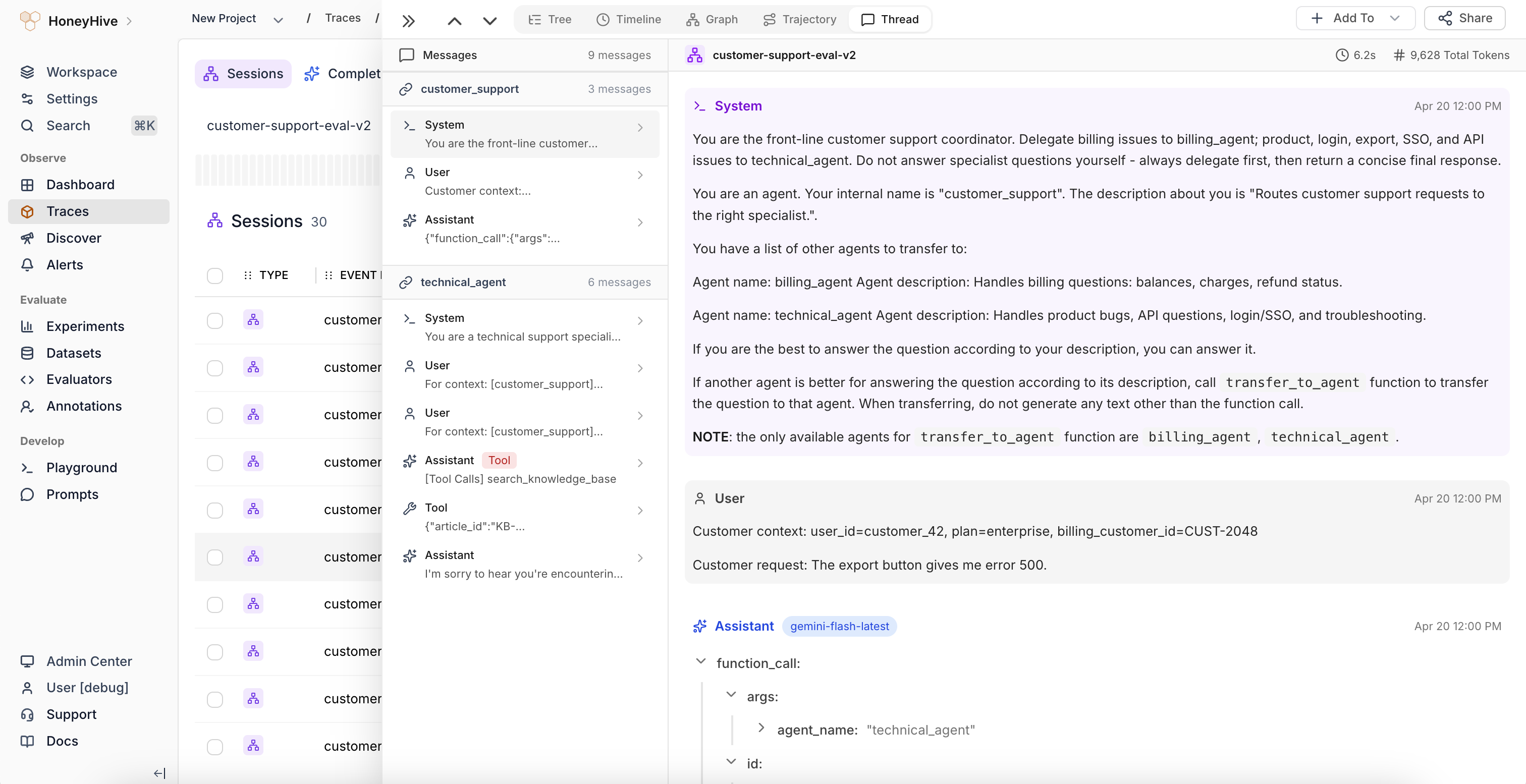Open the Admin Center
The width and height of the screenshot is (1526, 784).
click(89, 661)
